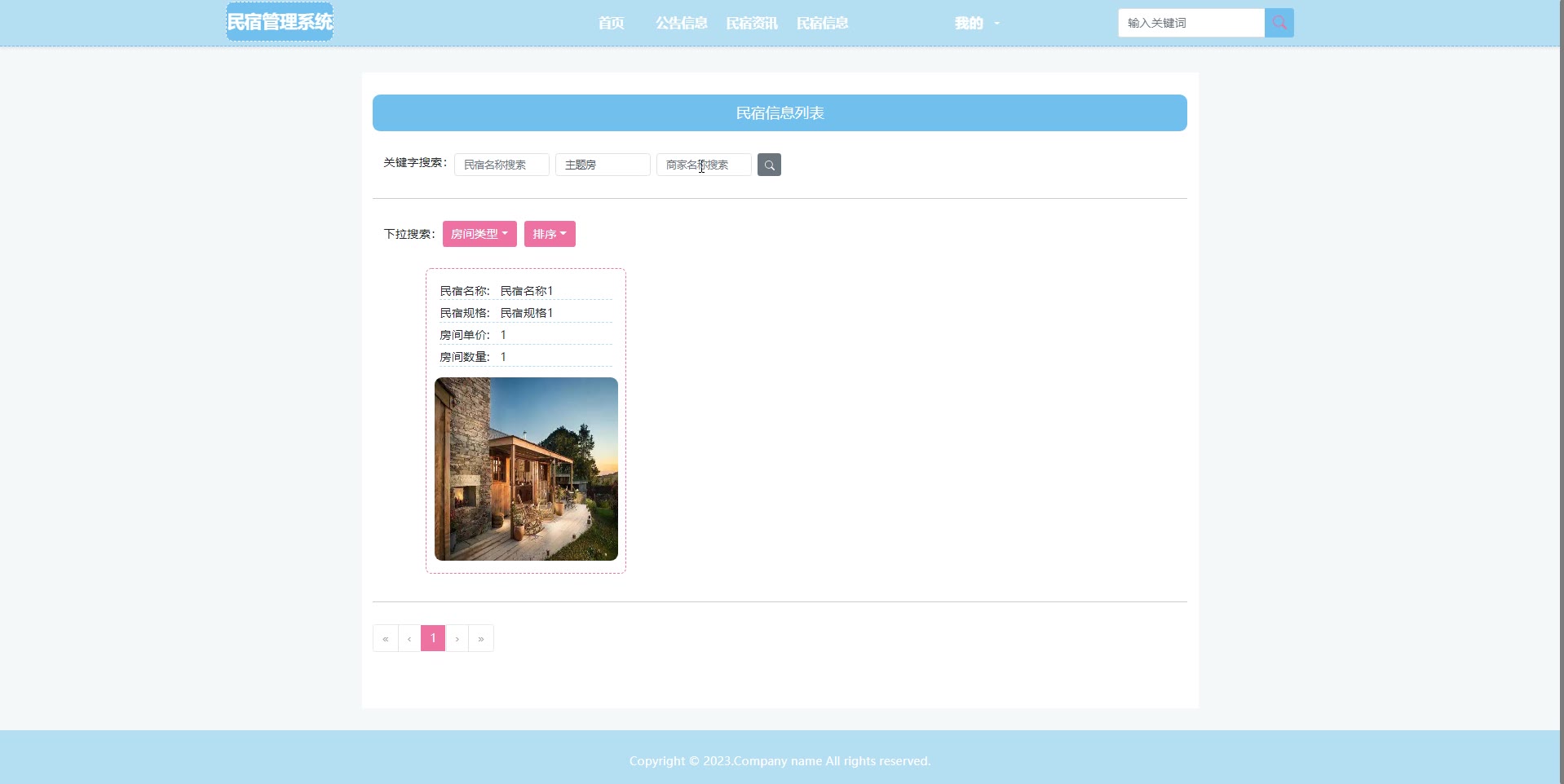1564x784 pixels.
Task: Click the gray keyword search button
Action: pos(769,165)
